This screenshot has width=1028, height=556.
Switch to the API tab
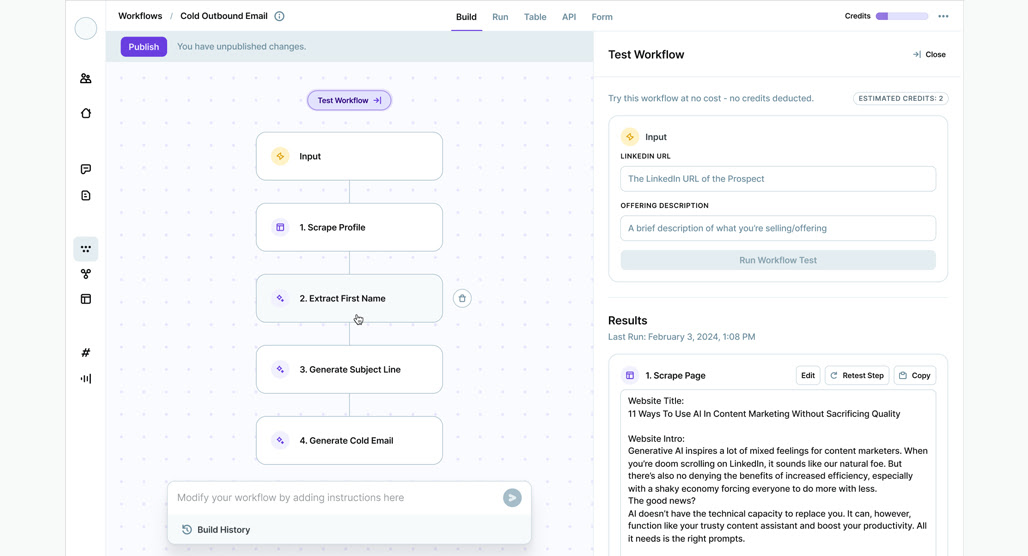pyautogui.click(x=569, y=17)
